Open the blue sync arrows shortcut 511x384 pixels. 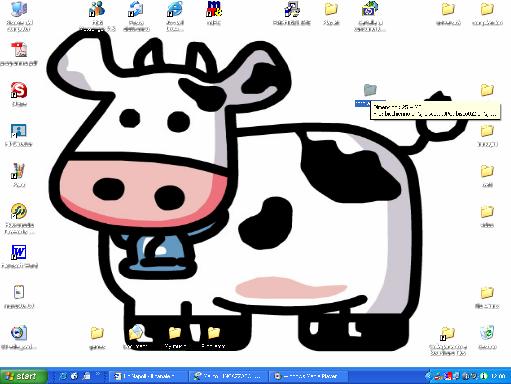pos(136,9)
